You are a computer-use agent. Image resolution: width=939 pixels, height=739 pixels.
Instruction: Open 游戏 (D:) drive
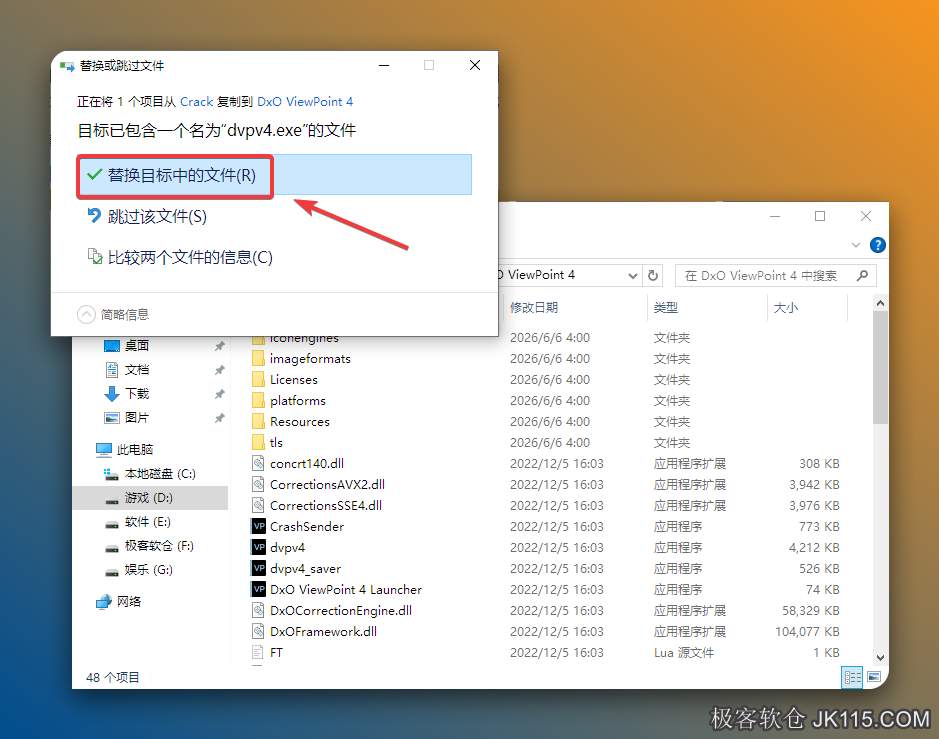coord(150,498)
